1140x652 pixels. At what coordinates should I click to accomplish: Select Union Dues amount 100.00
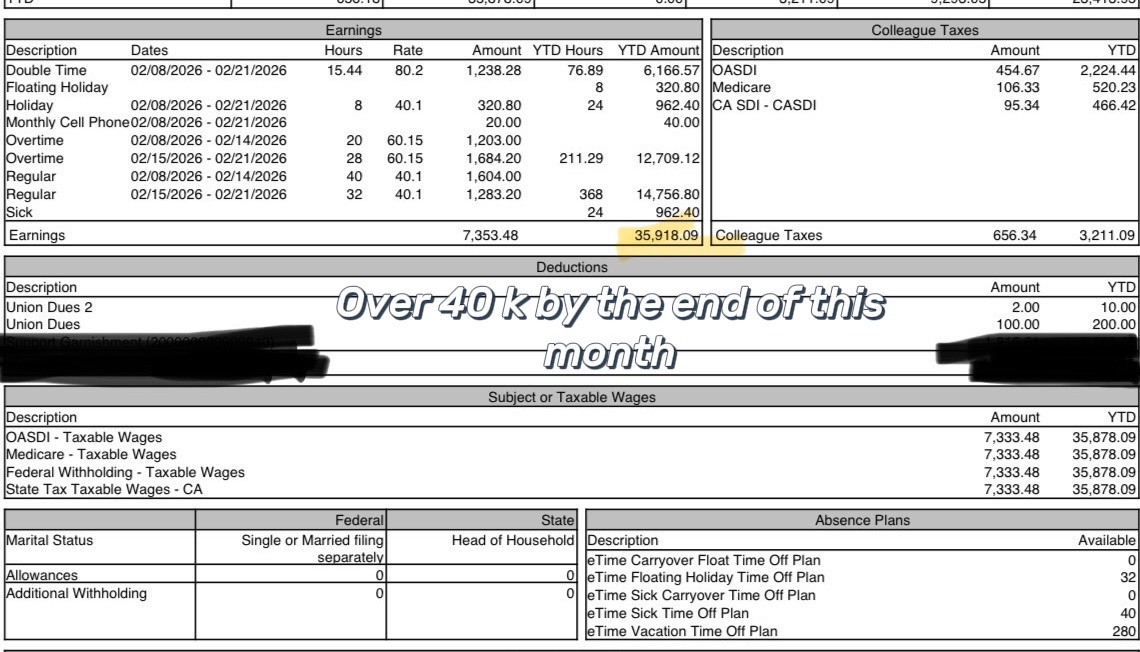tap(1018, 324)
